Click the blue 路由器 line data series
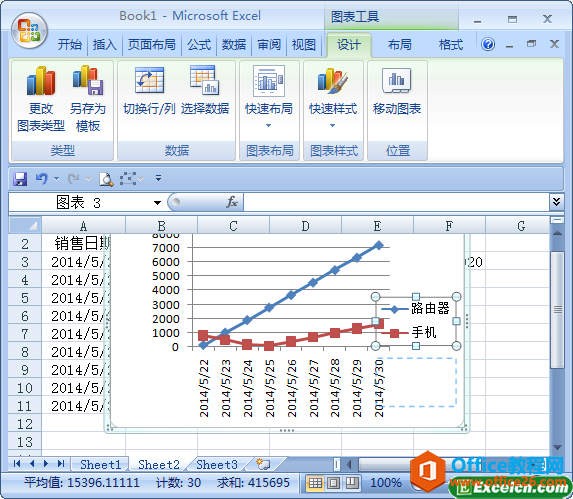 (x=291, y=295)
